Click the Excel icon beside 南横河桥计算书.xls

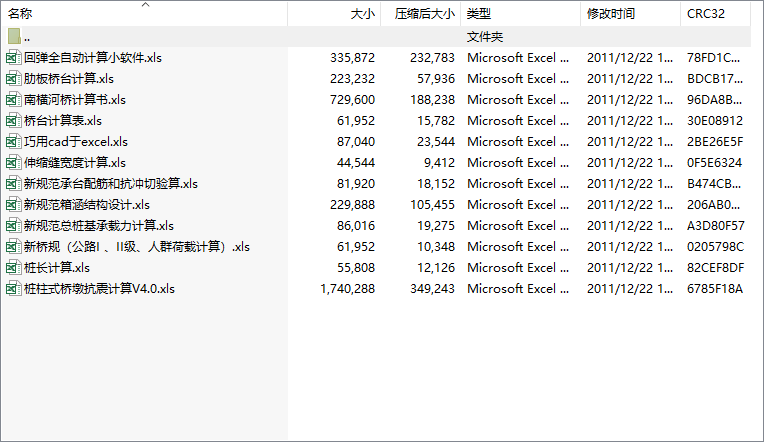point(14,100)
